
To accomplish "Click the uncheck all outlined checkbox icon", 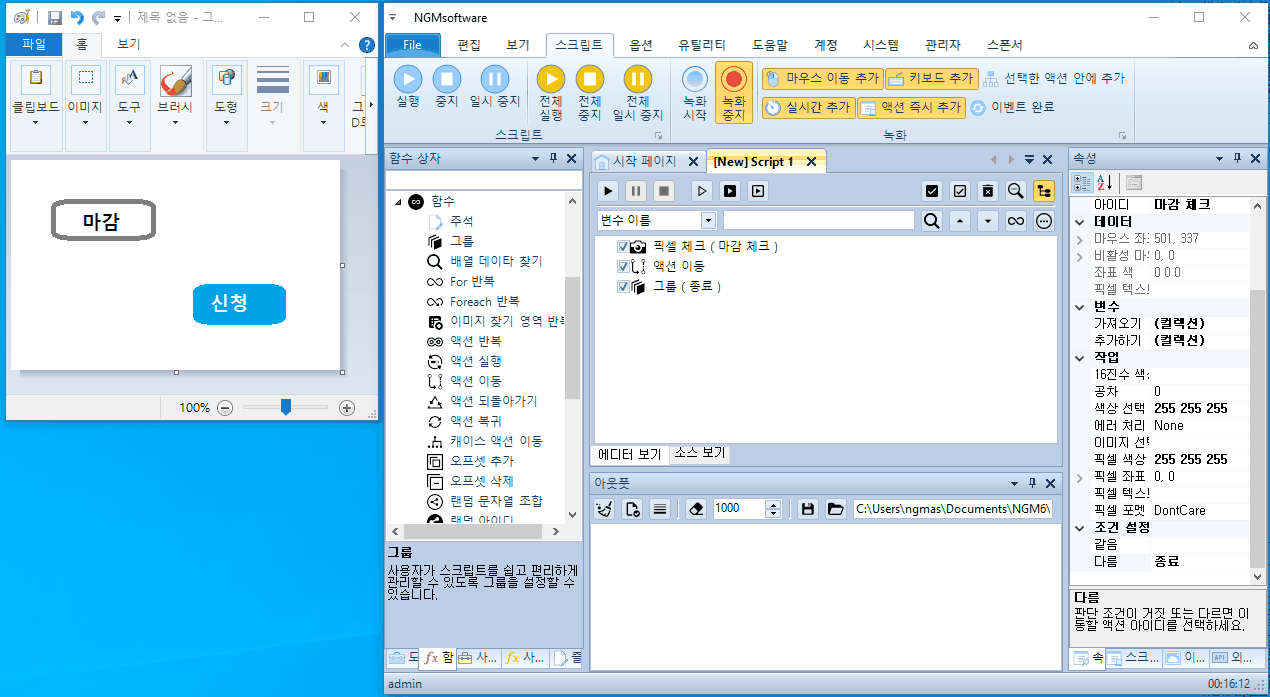I will pyautogui.click(x=960, y=190).
